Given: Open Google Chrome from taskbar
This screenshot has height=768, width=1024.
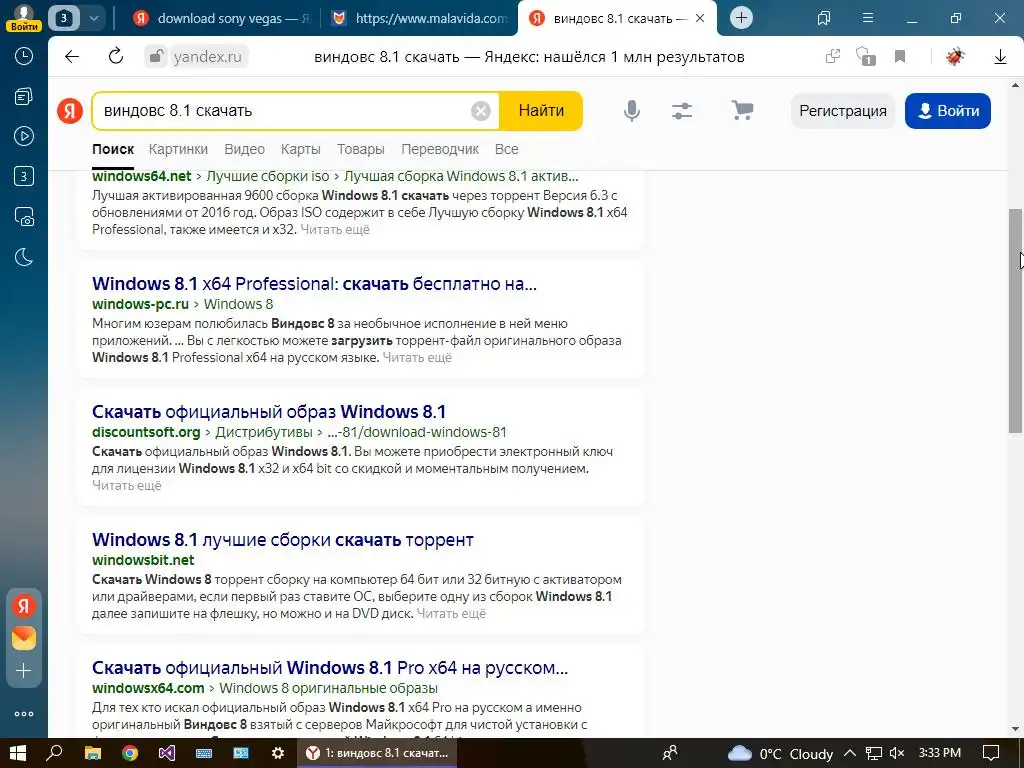Looking at the screenshot, I should [x=130, y=753].
